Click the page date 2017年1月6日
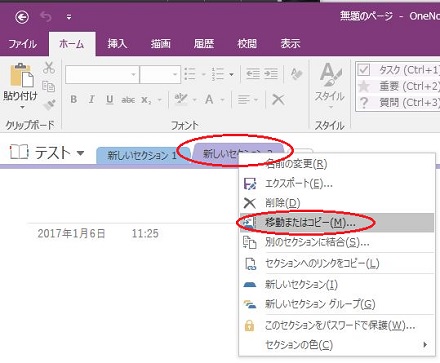This screenshot has height=363, width=440. 71,233
